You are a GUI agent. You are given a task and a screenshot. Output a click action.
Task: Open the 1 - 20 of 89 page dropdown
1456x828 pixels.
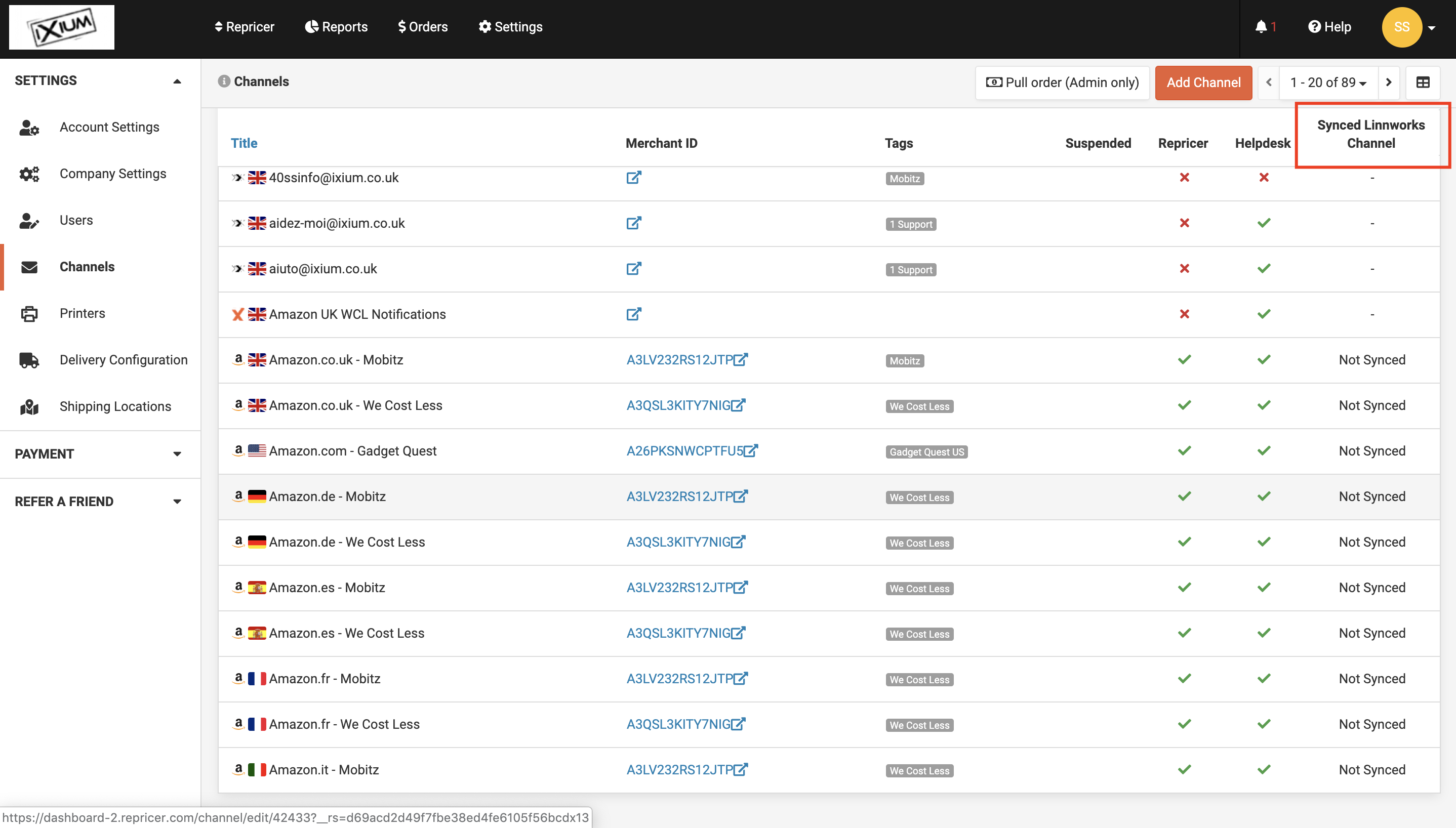pos(1328,82)
